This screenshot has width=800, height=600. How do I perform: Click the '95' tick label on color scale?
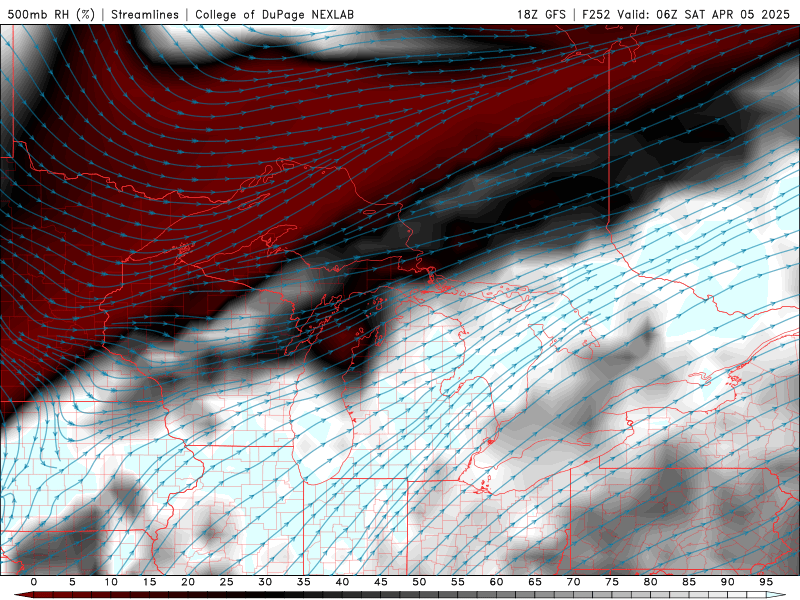coord(766,582)
